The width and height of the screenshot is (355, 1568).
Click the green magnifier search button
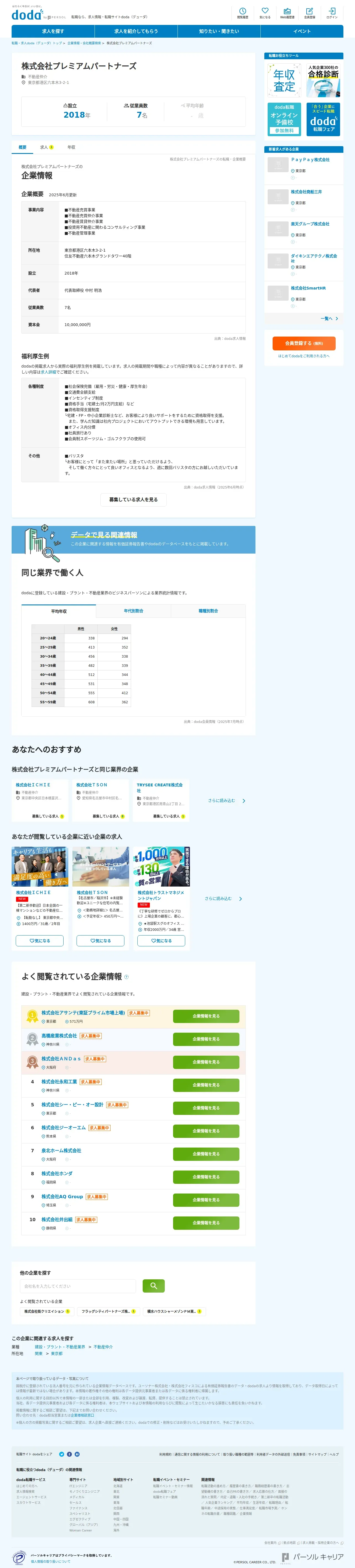pyautogui.click(x=154, y=1286)
